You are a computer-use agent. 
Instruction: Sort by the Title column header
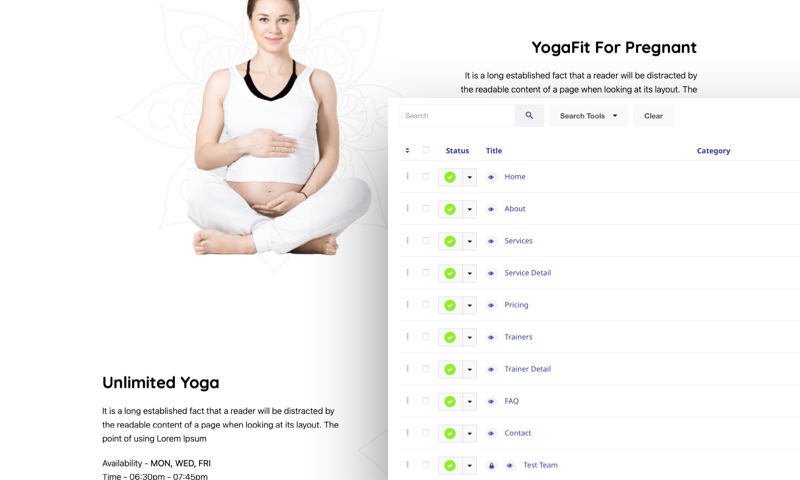[x=494, y=150]
